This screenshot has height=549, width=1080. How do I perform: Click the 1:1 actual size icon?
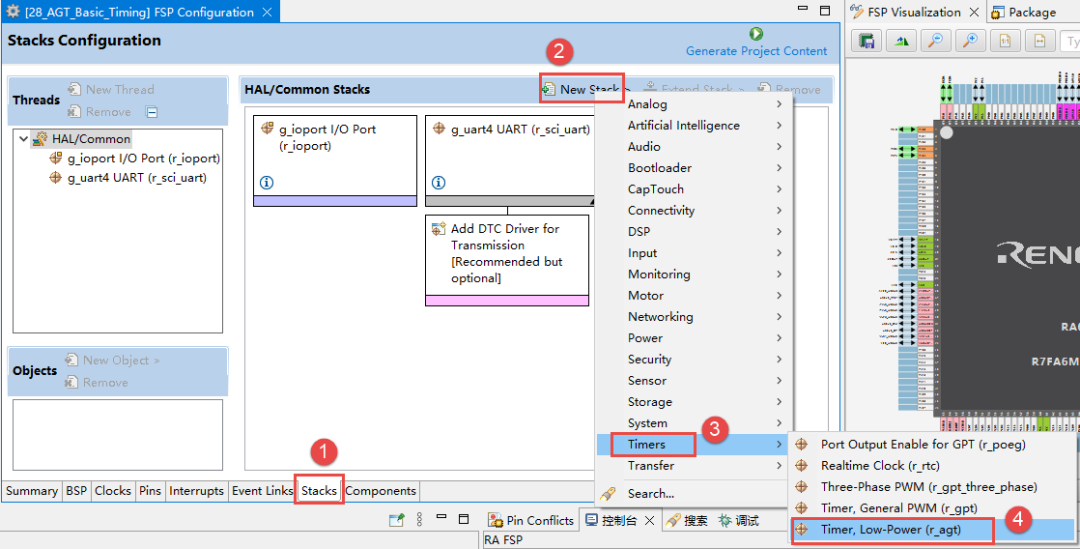pos(1005,41)
